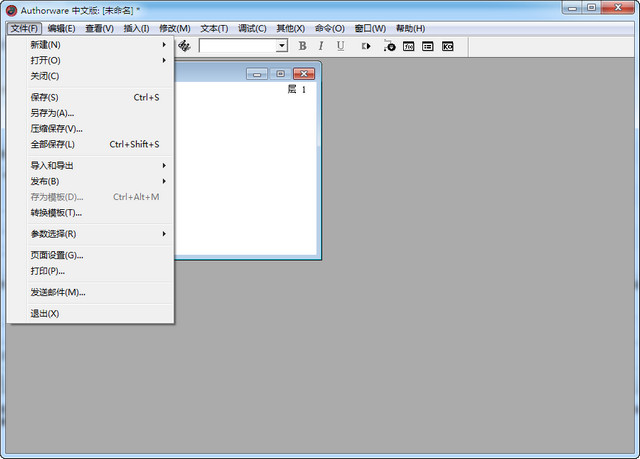Choose 保存(S) from the File menu
This screenshot has height=459, width=640.
coord(45,98)
